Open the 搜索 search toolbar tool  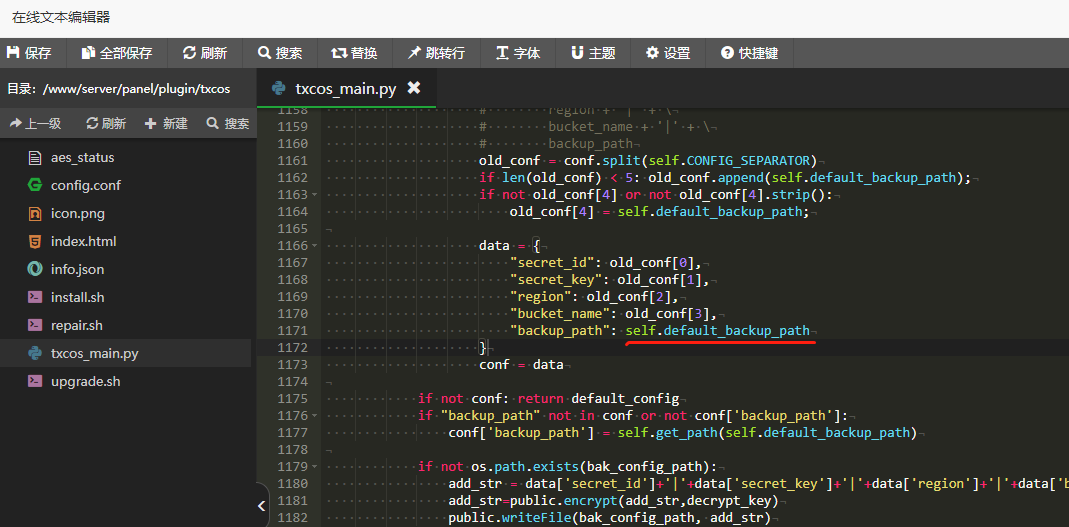(x=280, y=53)
